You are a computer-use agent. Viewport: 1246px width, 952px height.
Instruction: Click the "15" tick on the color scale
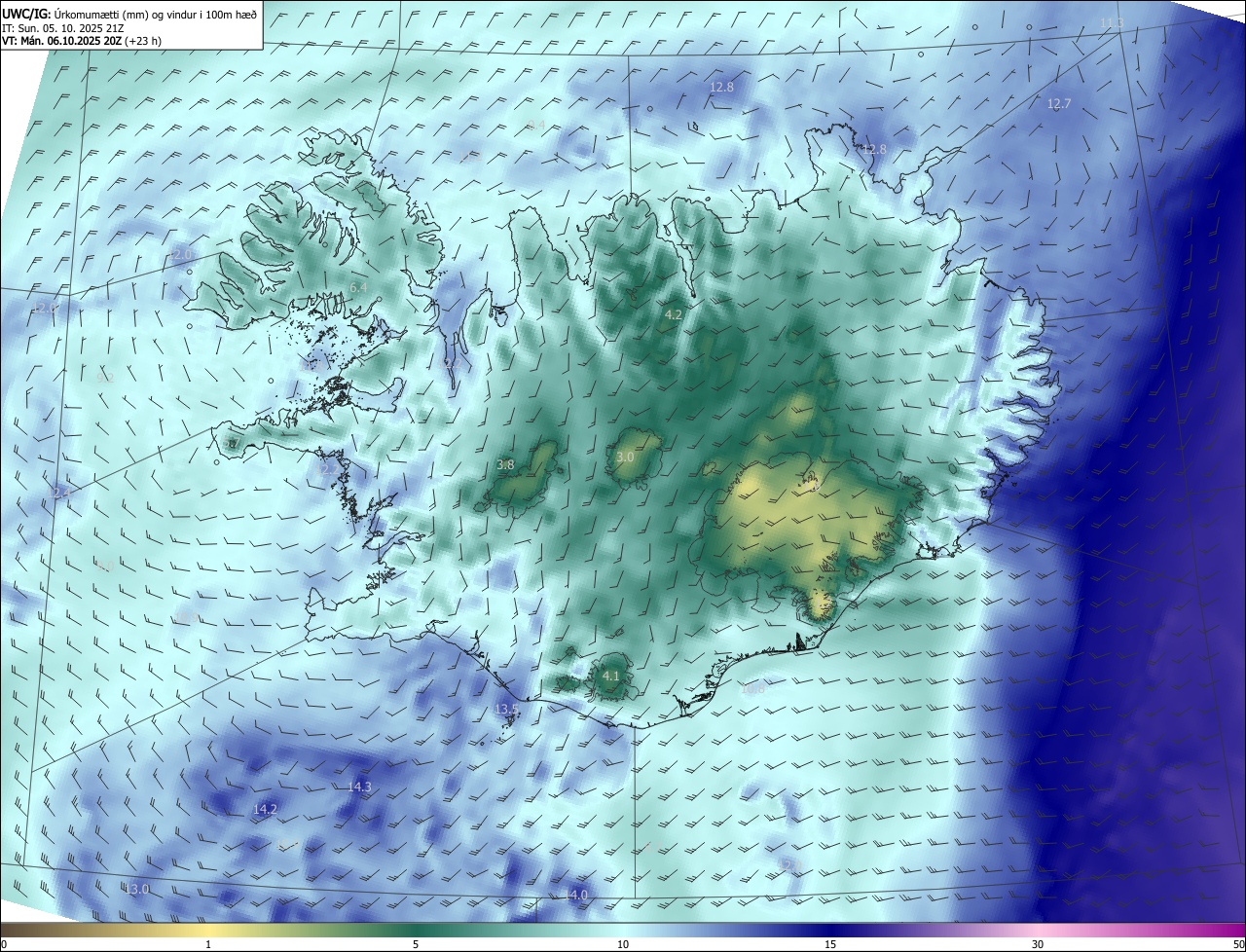(830, 944)
